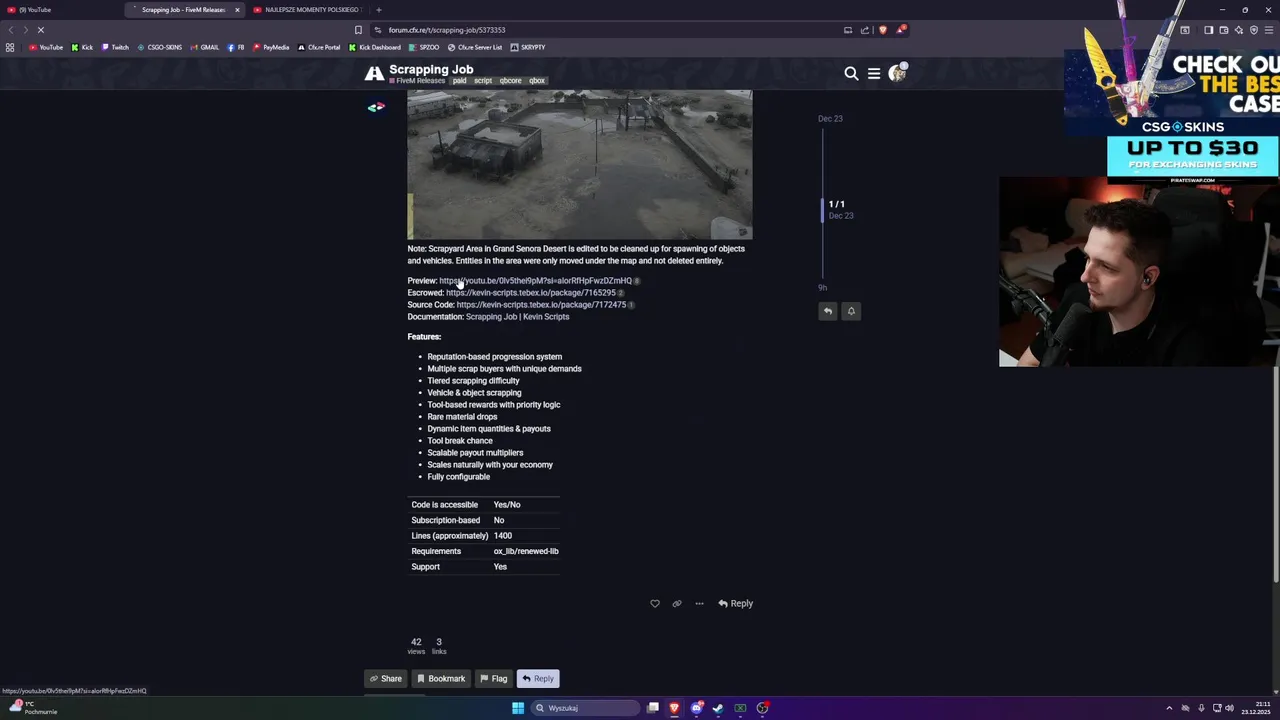
Task: Copy post link via chain icon
Action: coord(677,604)
